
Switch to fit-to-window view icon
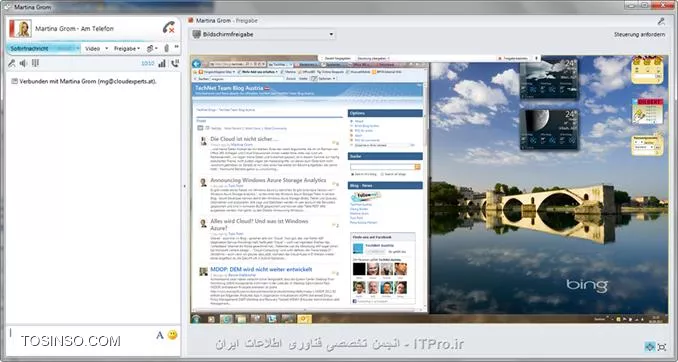(649, 347)
